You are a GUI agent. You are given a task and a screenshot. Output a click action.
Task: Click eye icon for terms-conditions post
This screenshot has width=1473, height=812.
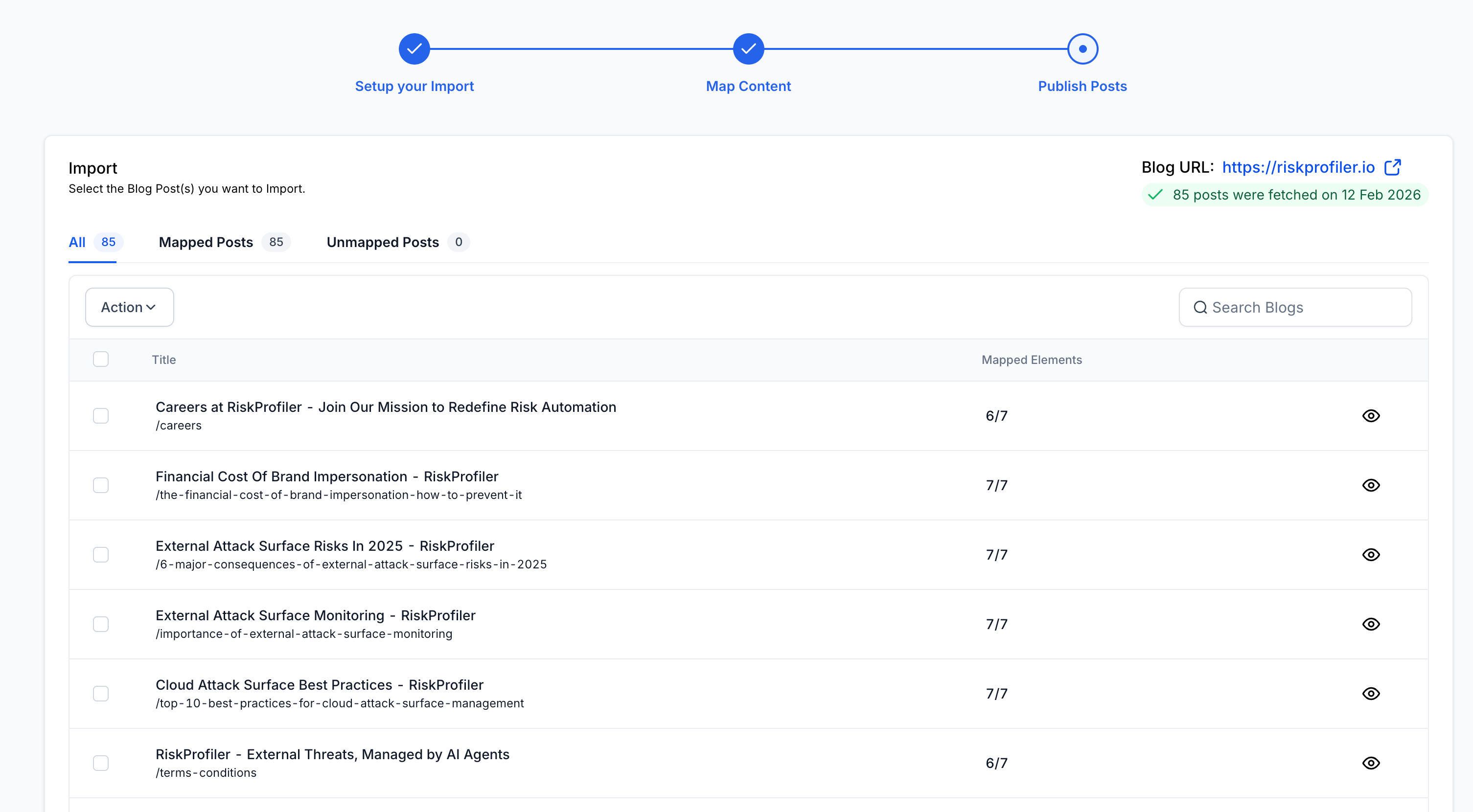[1371, 763]
